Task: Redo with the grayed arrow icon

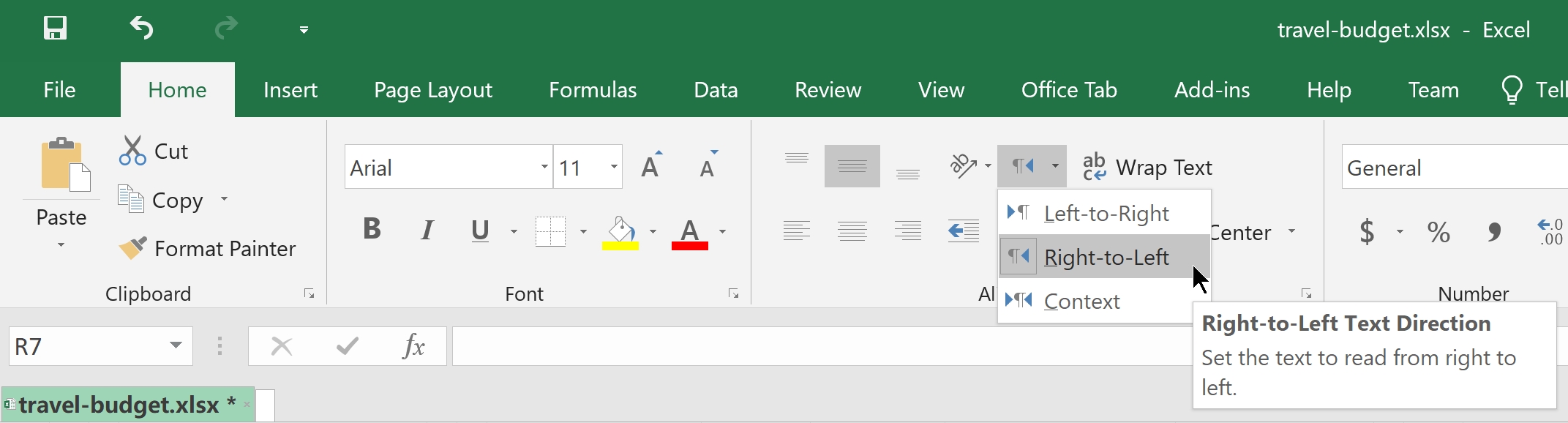Action: pos(226,29)
